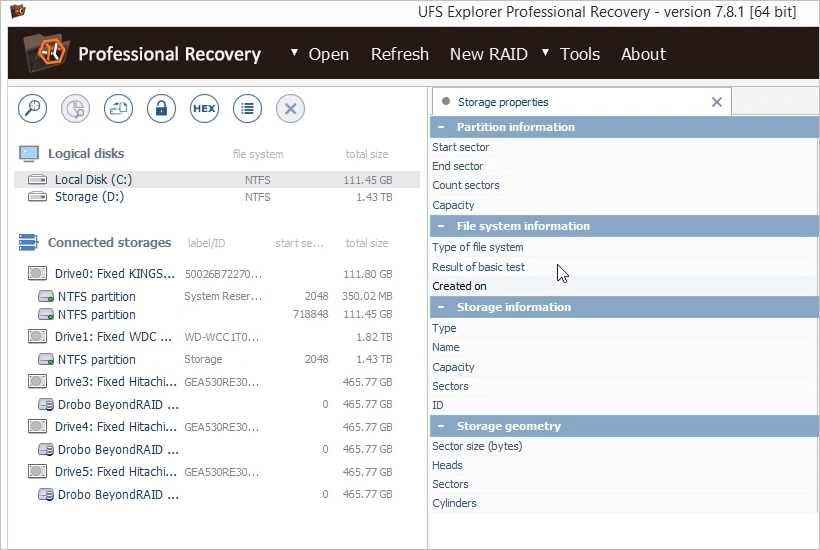This screenshot has height=550, width=820.
Task: Click the 'file system' column header
Action: coord(258,154)
